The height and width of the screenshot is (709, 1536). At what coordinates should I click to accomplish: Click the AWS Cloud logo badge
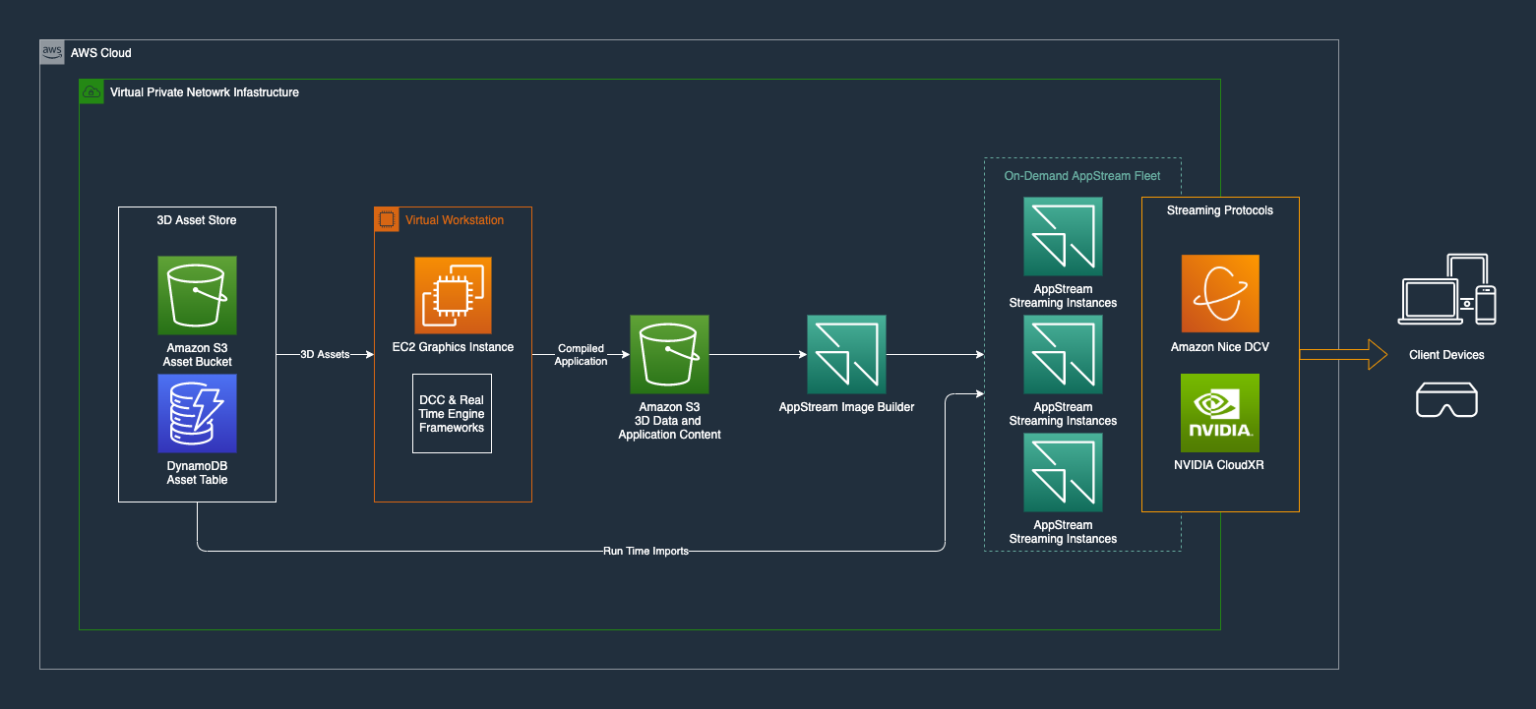[x=52, y=51]
